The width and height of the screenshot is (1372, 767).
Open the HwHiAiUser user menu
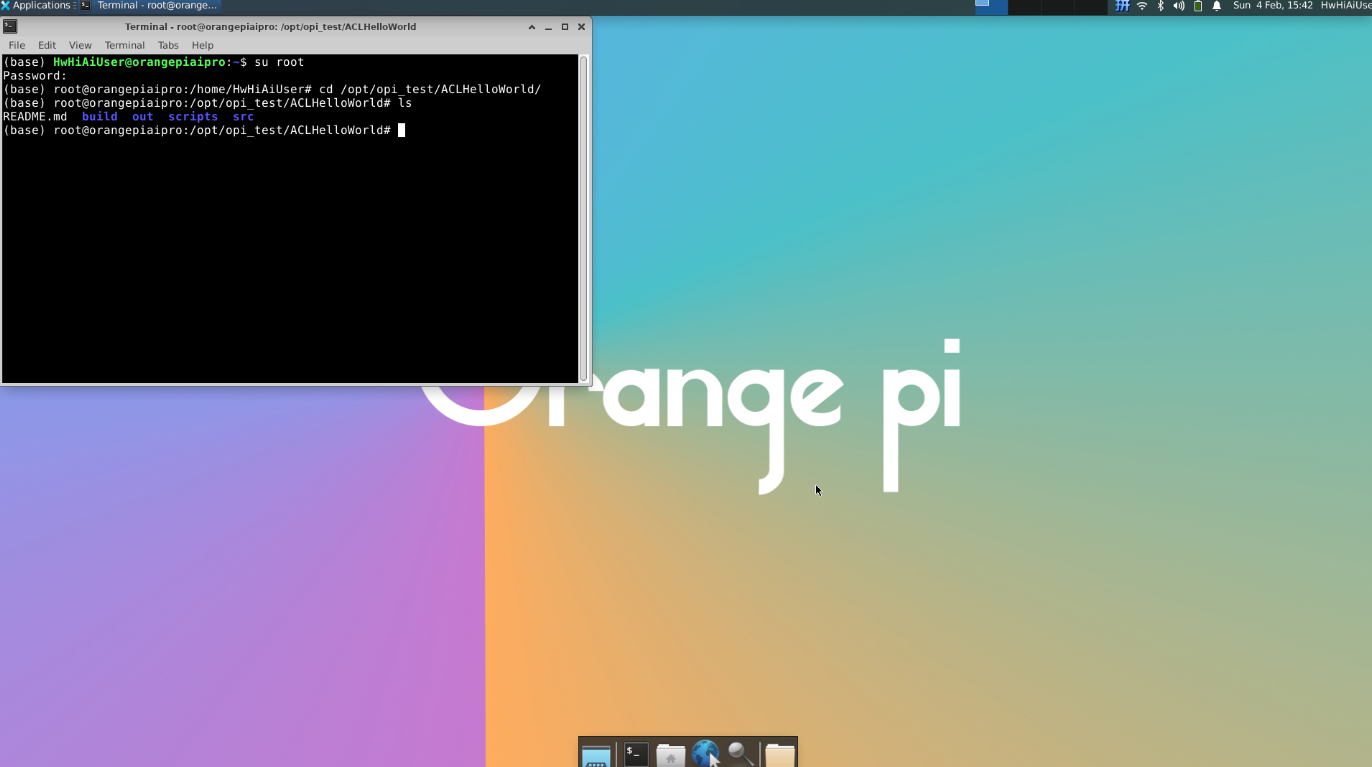click(1346, 6)
